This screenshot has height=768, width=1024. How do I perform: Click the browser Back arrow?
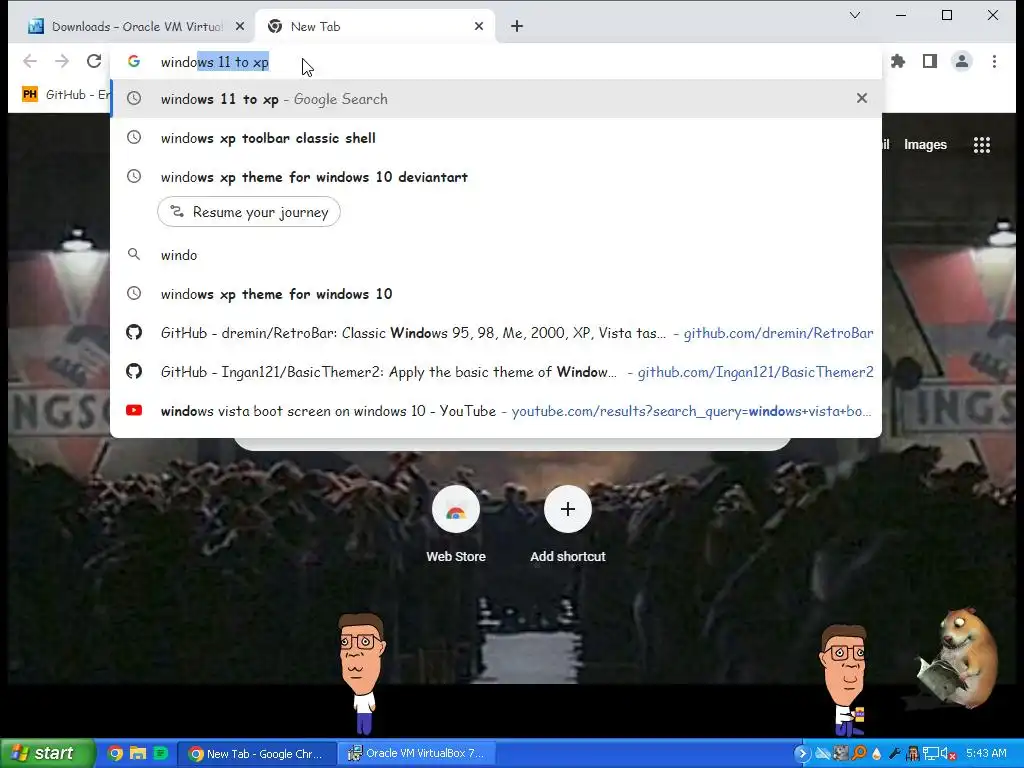30,61
